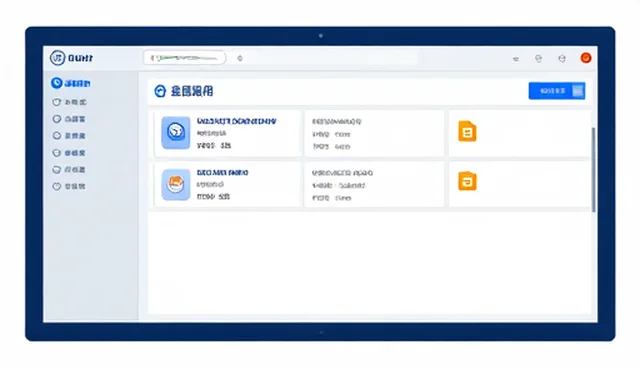640x368 pixels.
Task: Click the blue action button in the page header
Action: 557,91
